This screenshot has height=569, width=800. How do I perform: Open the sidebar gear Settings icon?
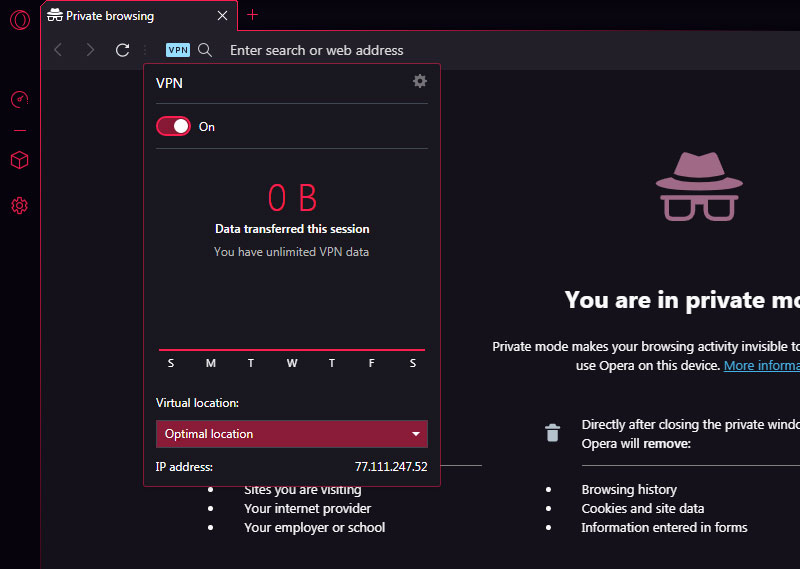(x=19, y=206)
